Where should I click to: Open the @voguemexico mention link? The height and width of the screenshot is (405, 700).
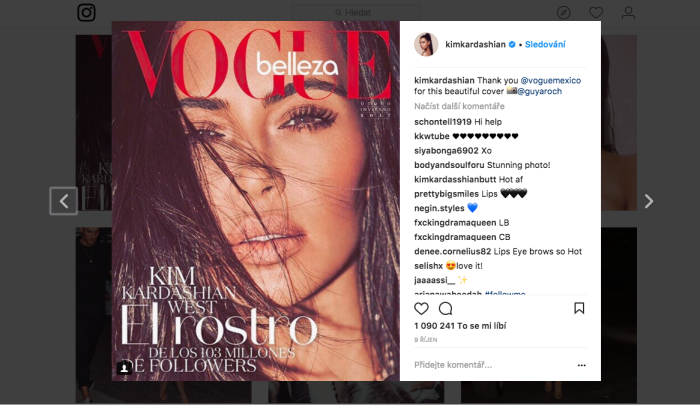[x=550, y=80]
